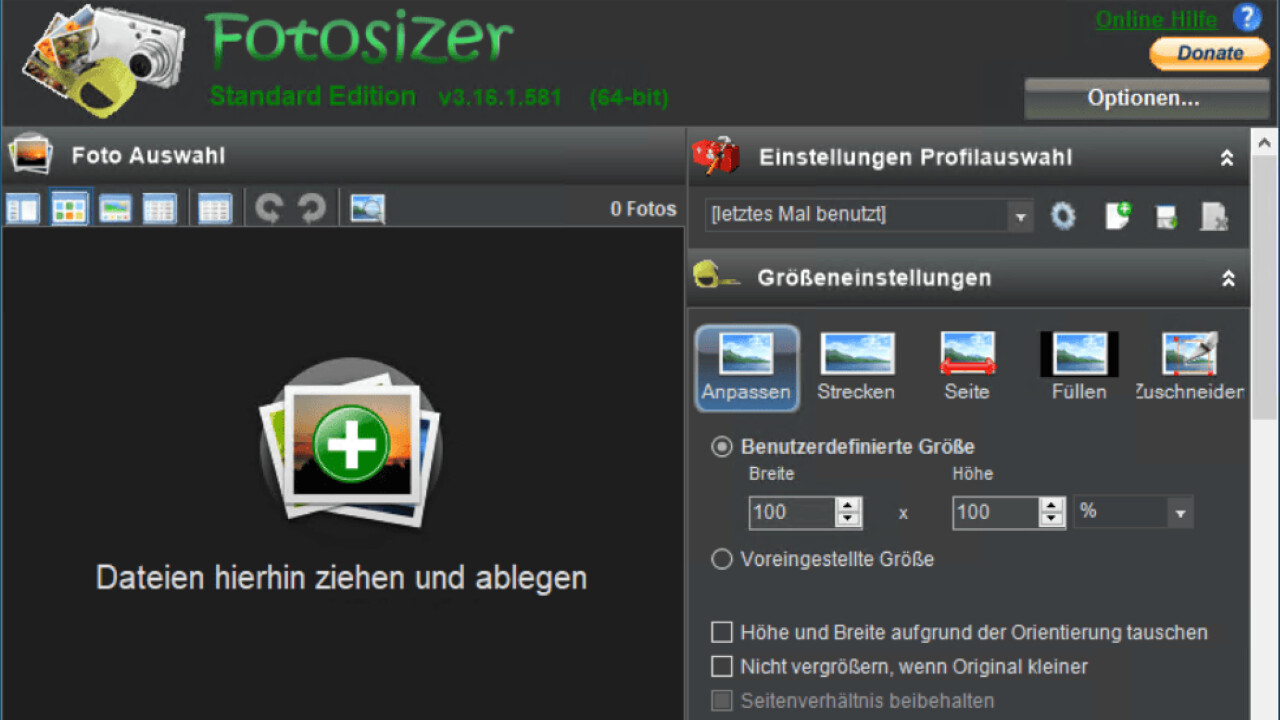This screenshot has width=1280, height=720.
Task: Open the letztes Mal benutzt profile dropdown
Action: (x=1021, y=215)
